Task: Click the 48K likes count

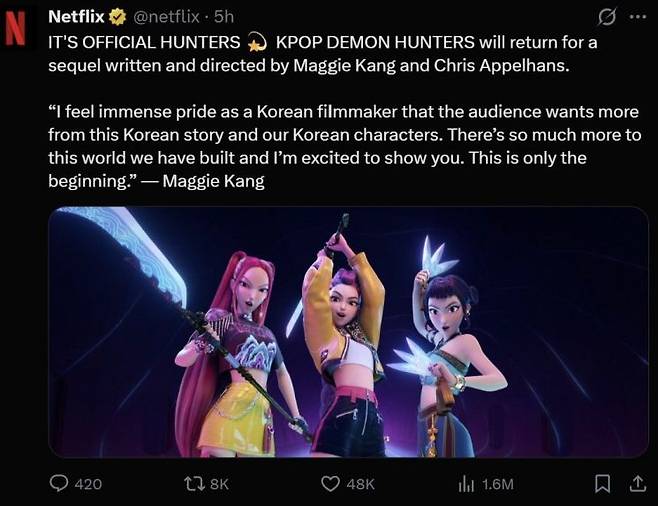Action: [360, 484]
